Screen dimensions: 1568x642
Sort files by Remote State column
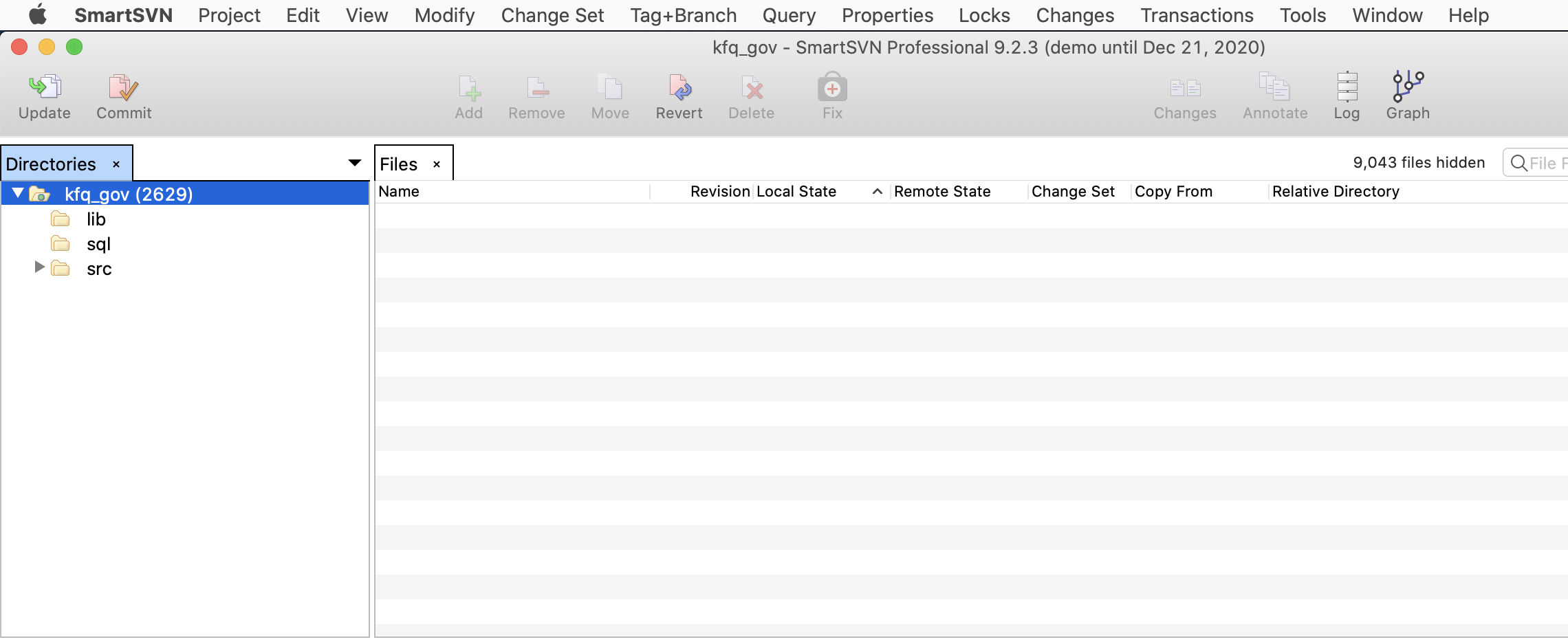[x=959, y=192]
